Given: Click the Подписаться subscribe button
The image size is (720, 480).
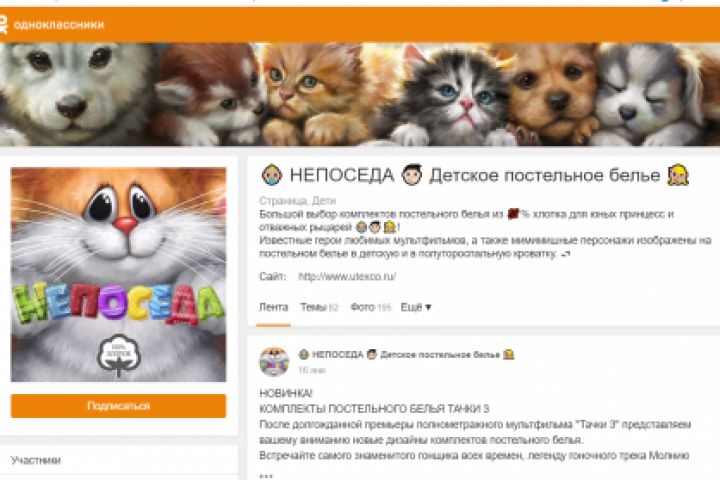Looking at the screenshot, I should pos(118,406).
